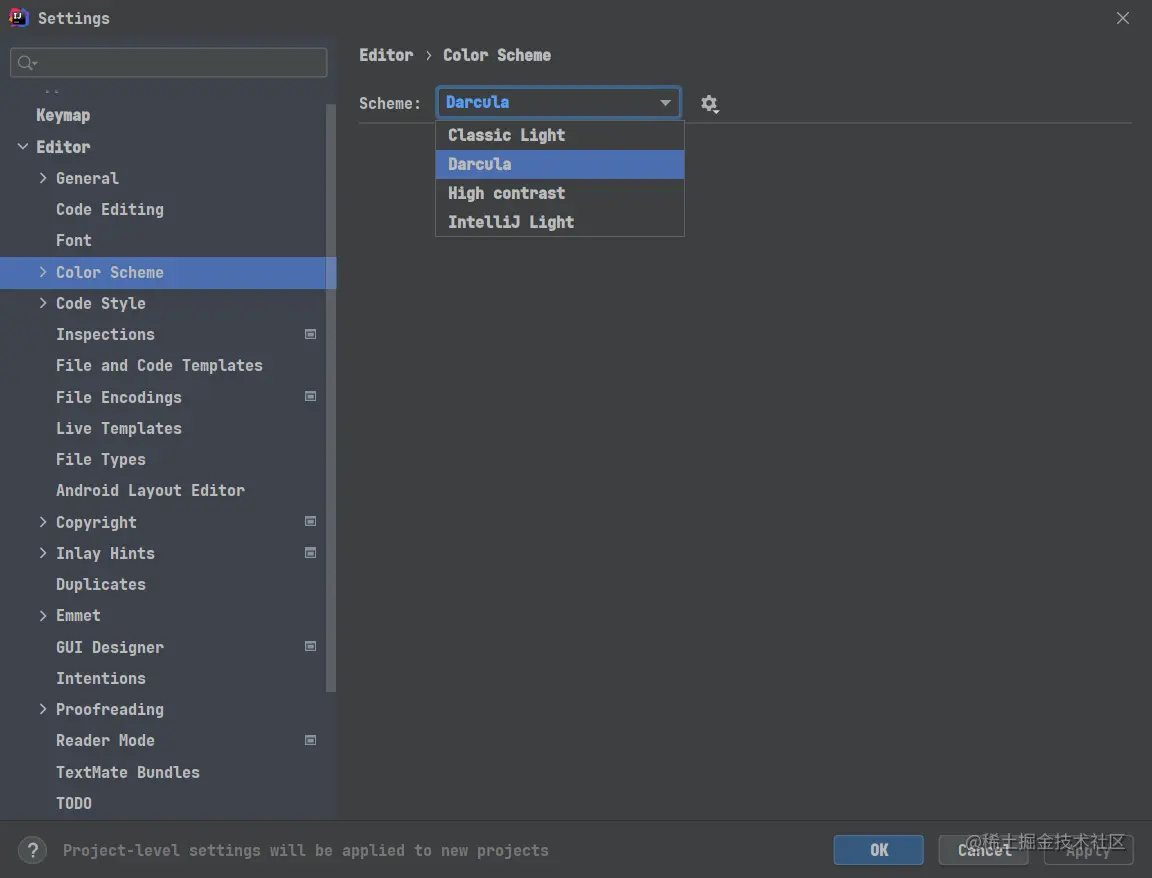Click the OK button
Viewport: 1152px width, 878px height.
pos(879,850)
